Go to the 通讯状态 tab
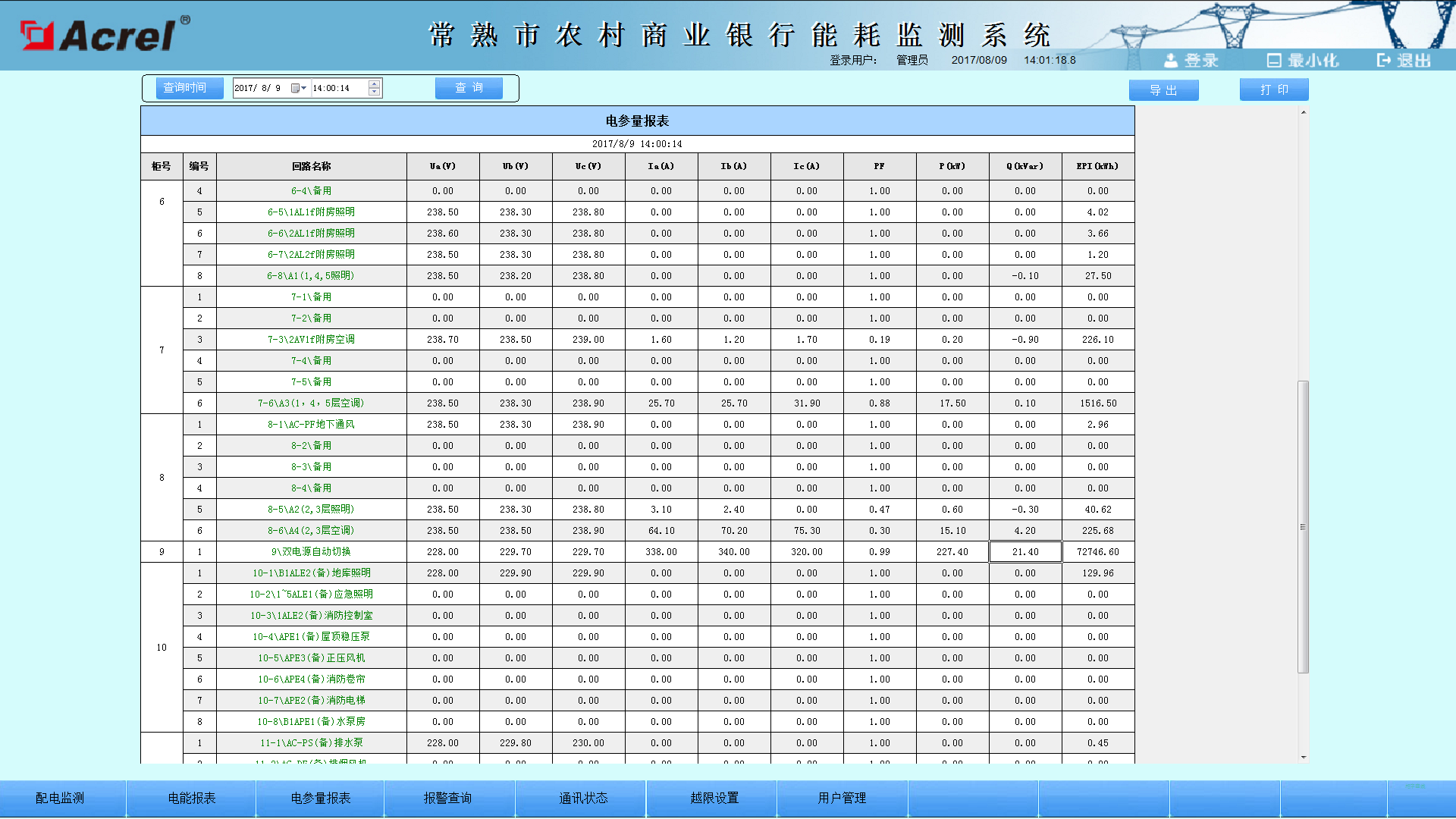1456x819 pixels. (x=583, y=798)
